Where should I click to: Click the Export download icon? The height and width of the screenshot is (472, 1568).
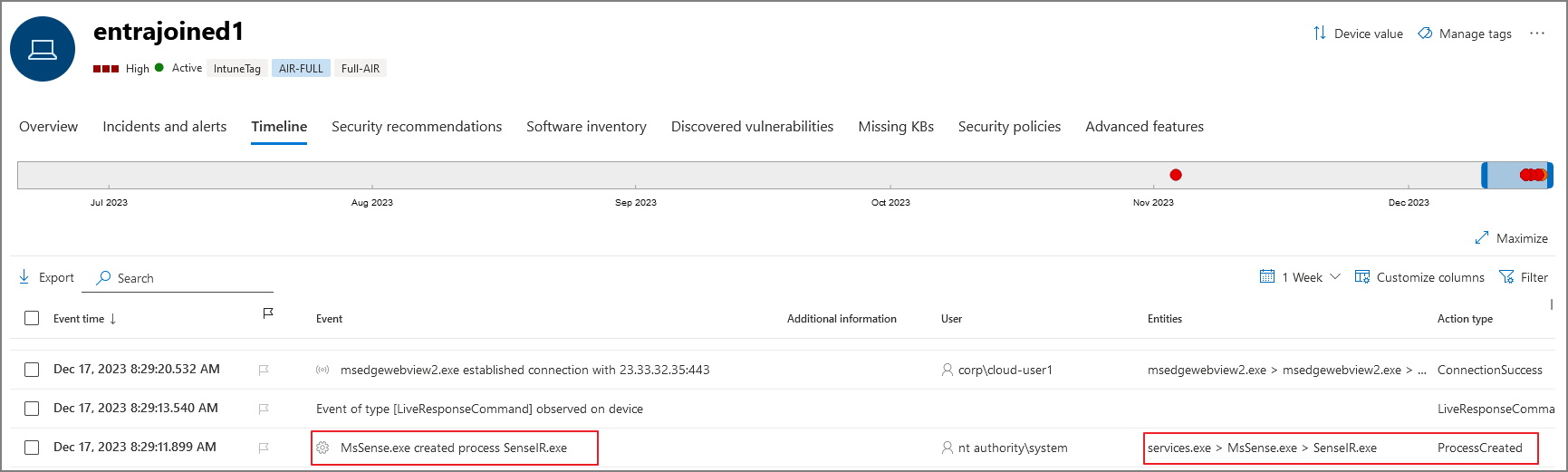click(24, 277)
